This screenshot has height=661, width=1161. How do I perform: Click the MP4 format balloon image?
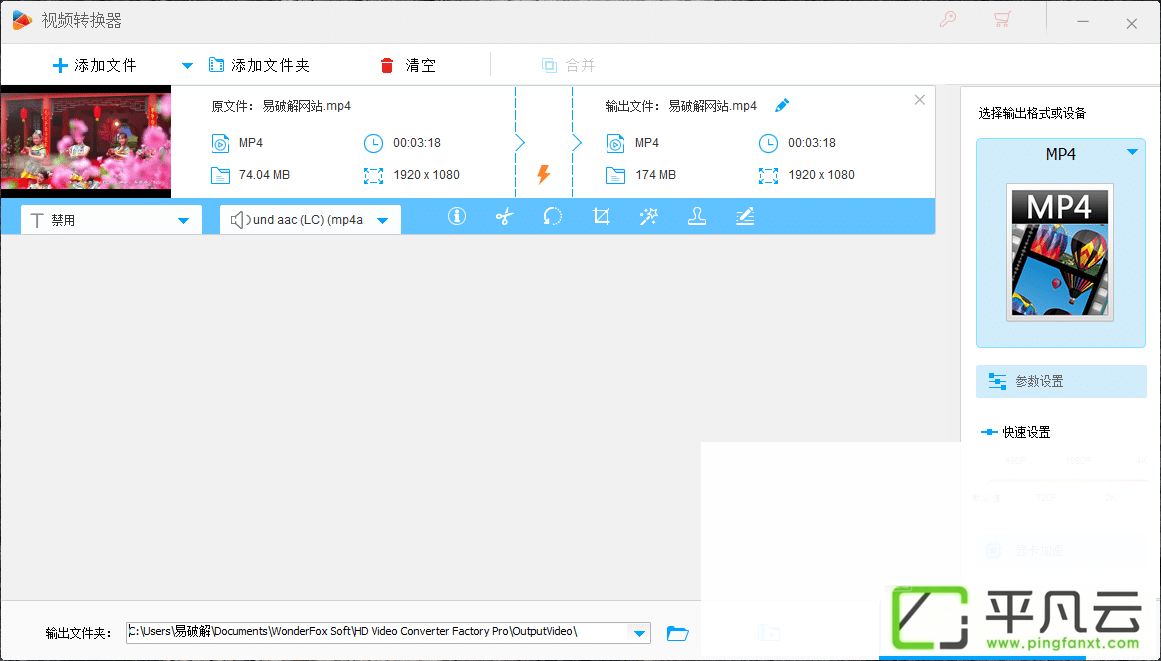pyautogui.click(x=1060, y=252)
